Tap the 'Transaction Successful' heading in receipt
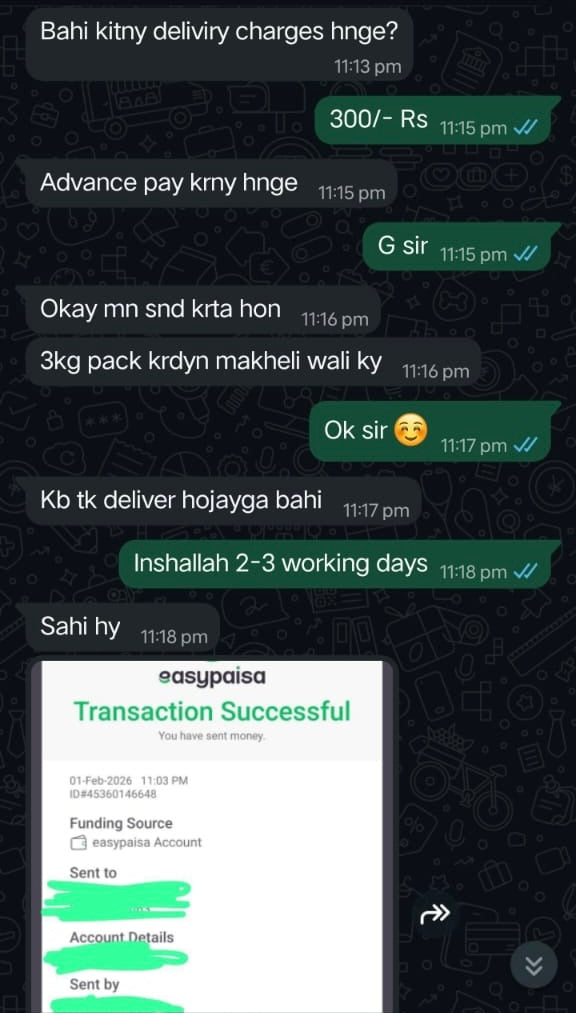The height and width of the screenshot is (1013, 576). pyautogui.click(x=212, y=711)
